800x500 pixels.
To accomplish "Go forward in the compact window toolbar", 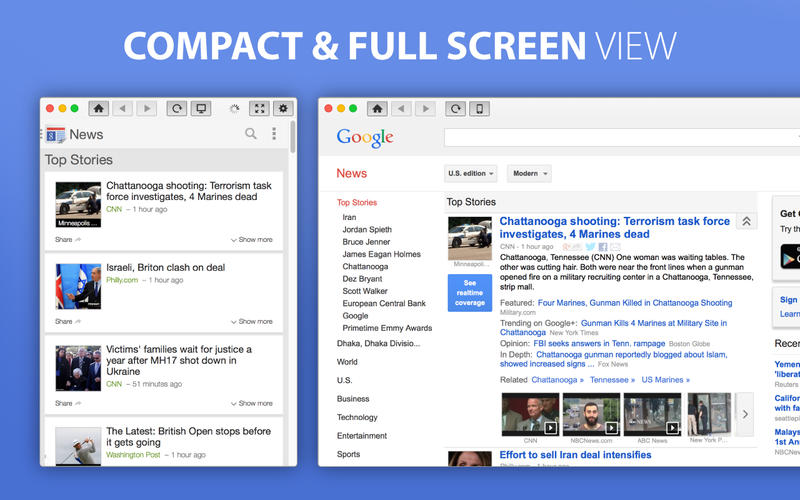I will pyautogui.click(x=147, y=108).
